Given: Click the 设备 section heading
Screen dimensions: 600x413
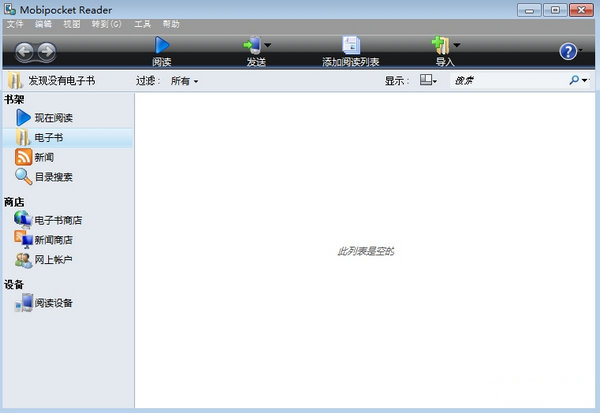Looking at the screenshot, I should [14, 284].
